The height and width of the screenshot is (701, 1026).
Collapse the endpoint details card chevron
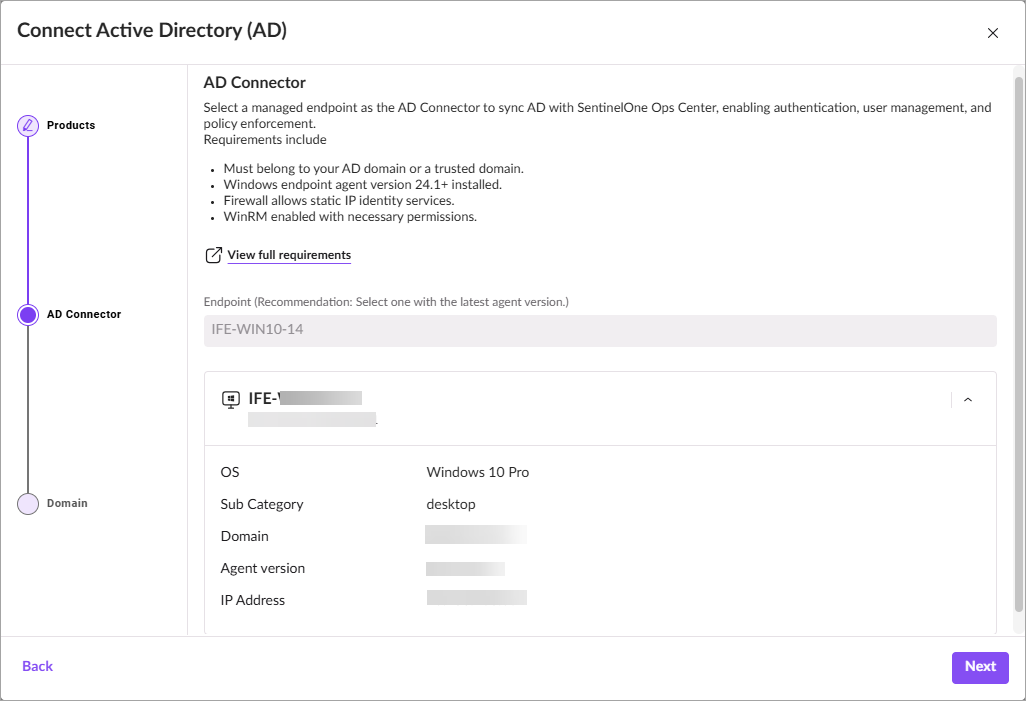968,400
